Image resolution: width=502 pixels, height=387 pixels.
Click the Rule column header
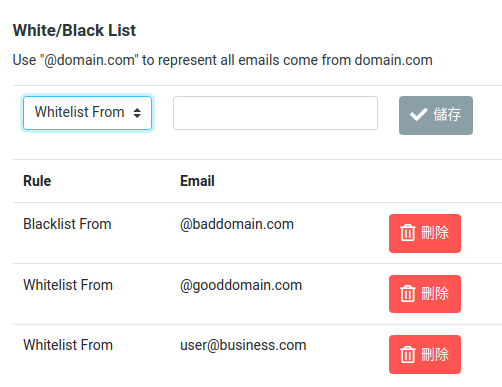(37, 181)
